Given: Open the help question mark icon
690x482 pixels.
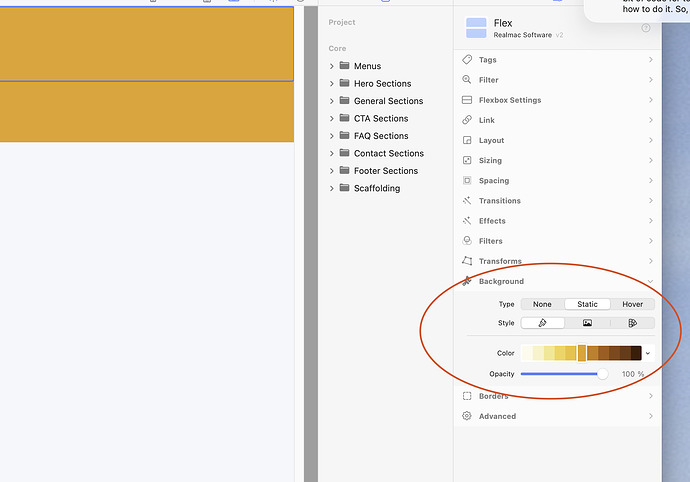Looking at the screenshot, I should point(646,28).
